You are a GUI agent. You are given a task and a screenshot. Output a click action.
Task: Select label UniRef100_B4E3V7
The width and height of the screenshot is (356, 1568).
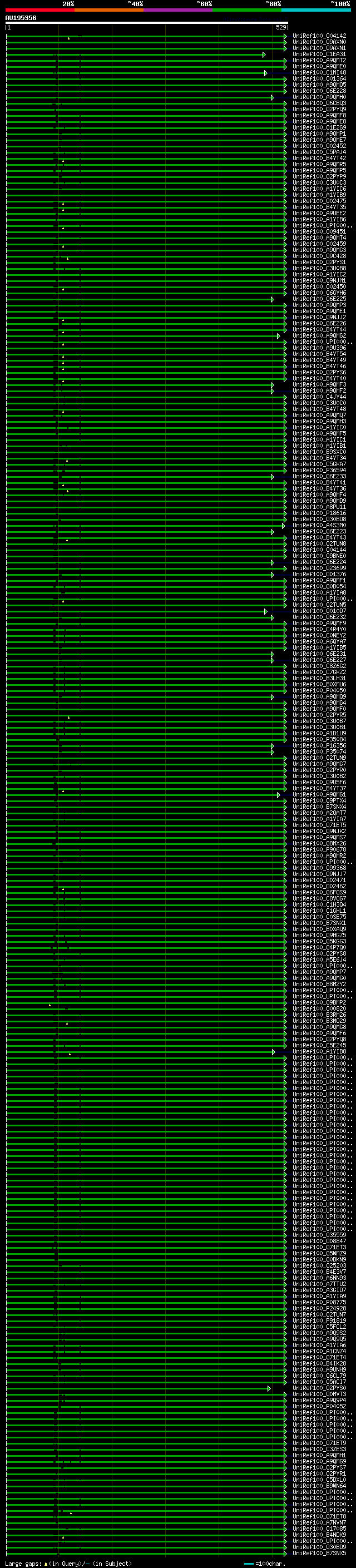tap(319, 1271)
